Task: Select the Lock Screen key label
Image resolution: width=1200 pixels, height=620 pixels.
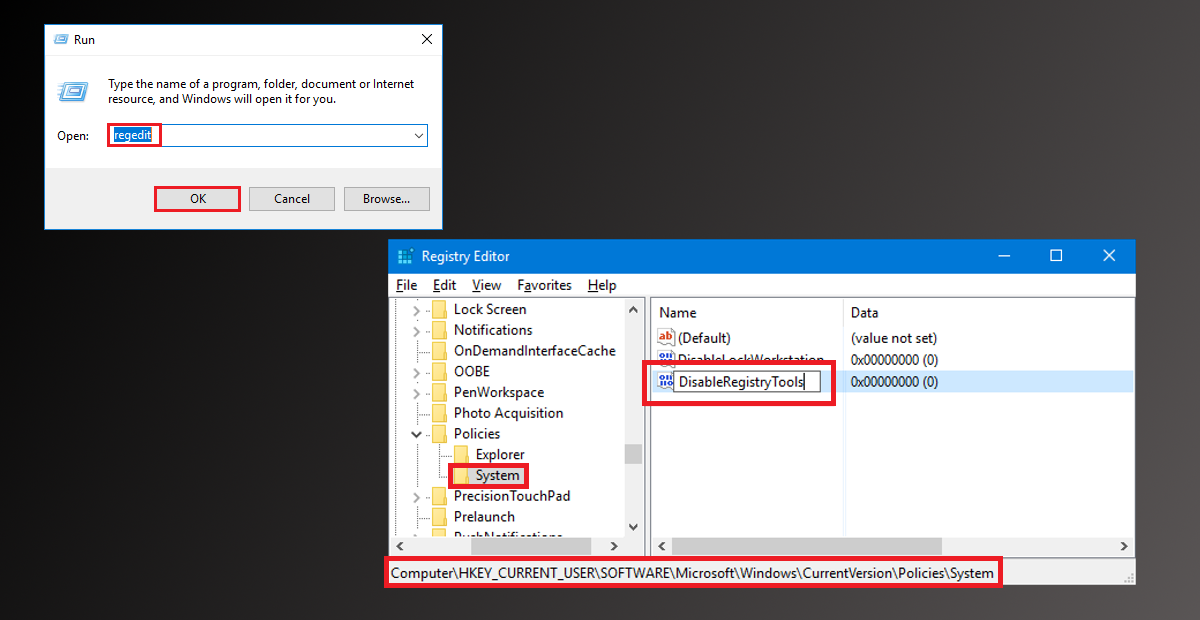Action: click(x=490, y=309)
